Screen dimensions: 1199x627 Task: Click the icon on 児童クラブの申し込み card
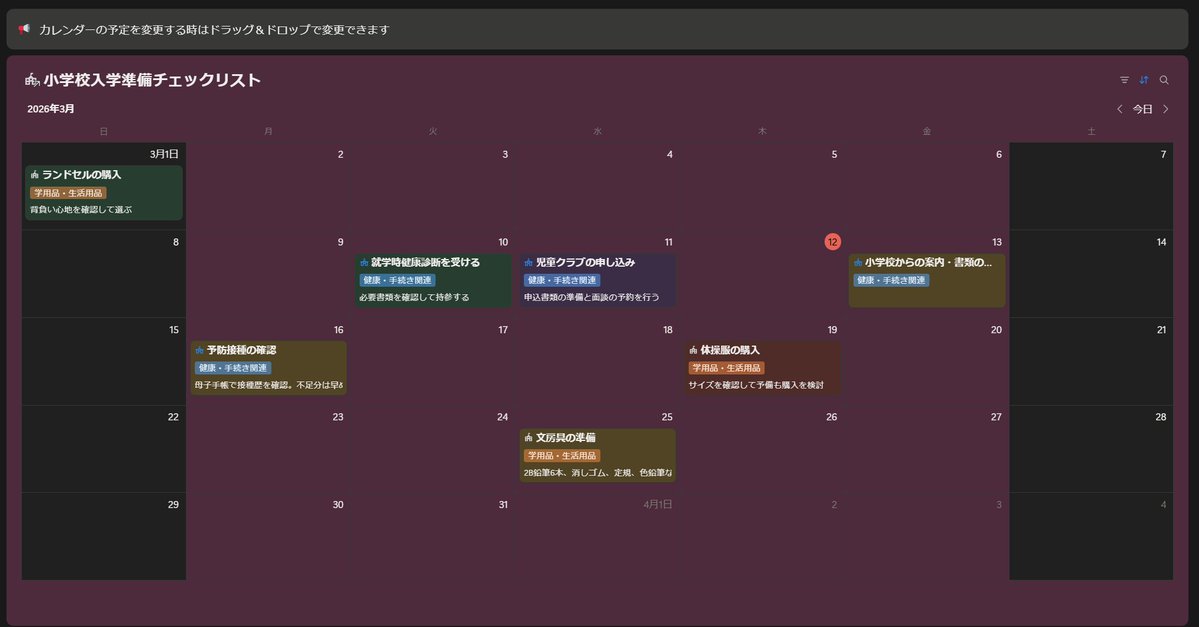point(528,262)
